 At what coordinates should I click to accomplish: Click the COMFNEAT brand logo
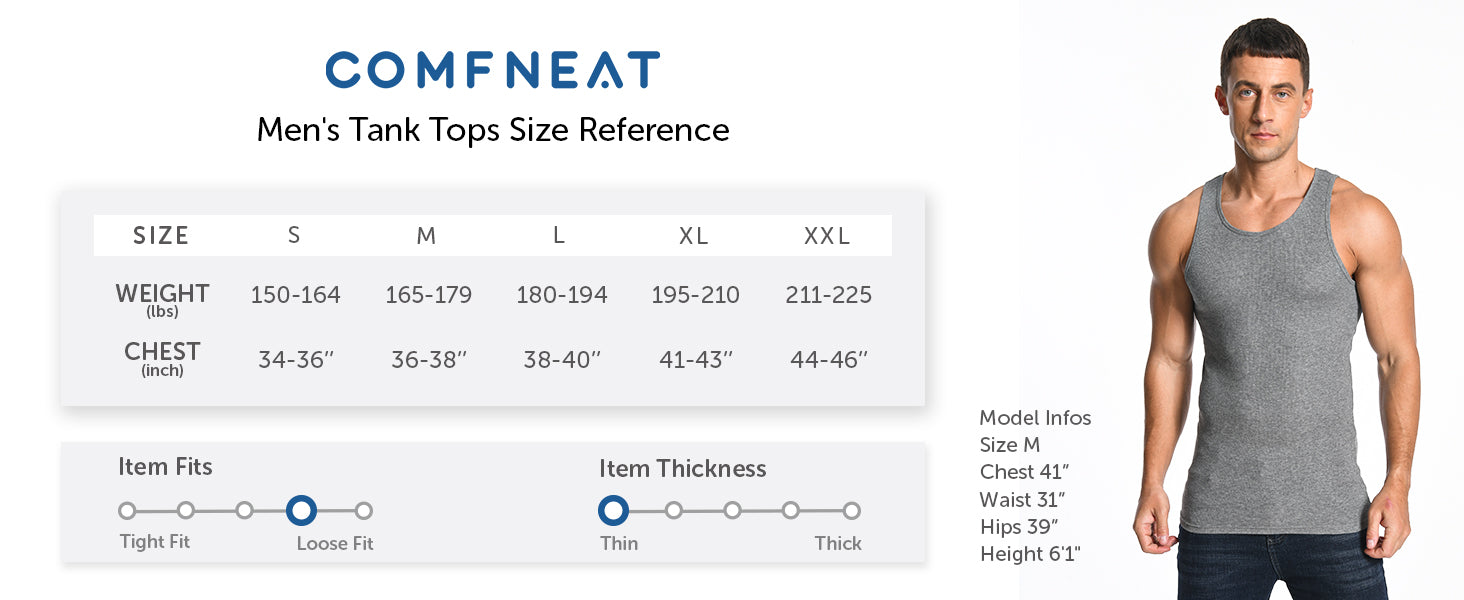pyautogui.click(x=492, y=70)
